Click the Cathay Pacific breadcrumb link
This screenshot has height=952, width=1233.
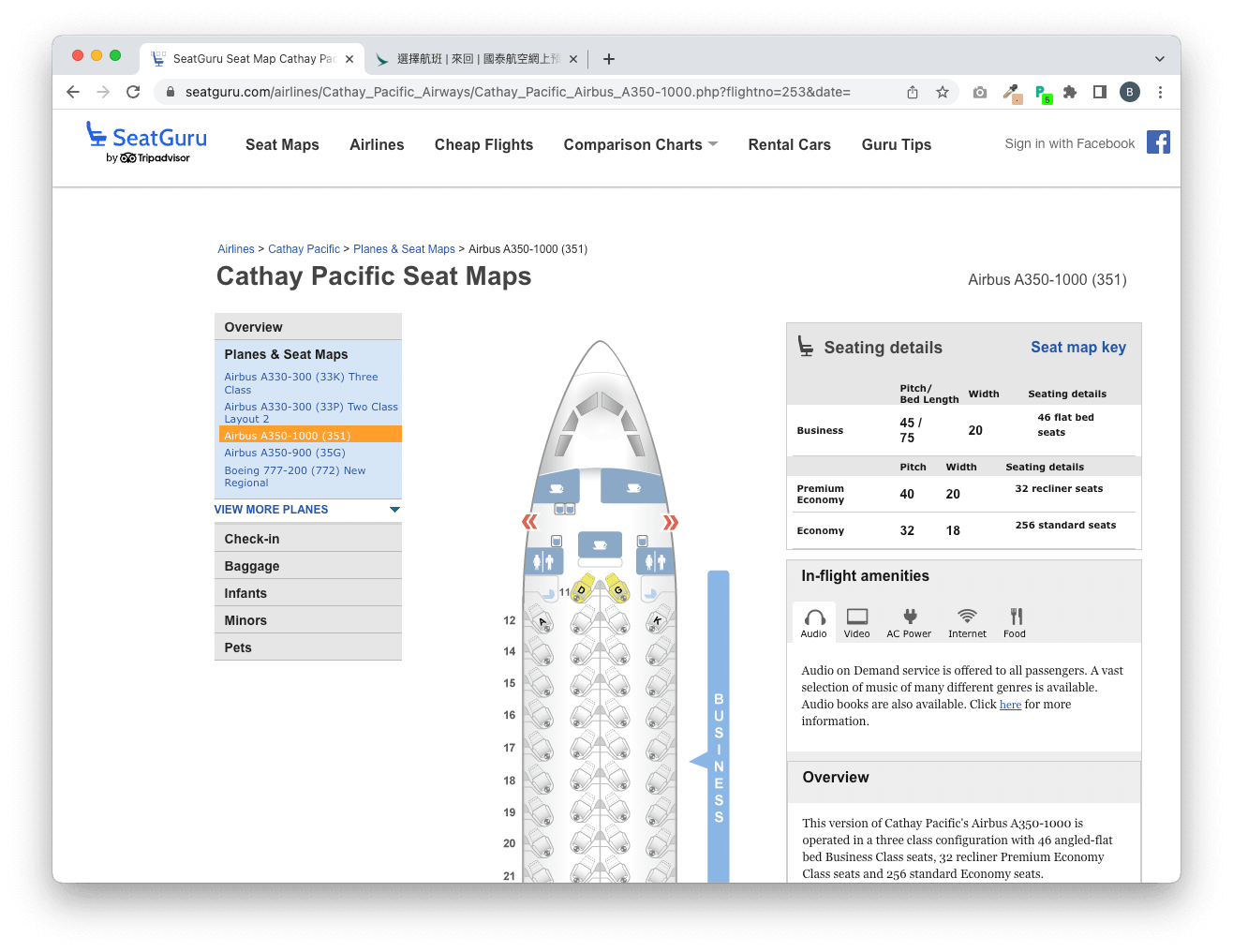click(x=304, y=249)
